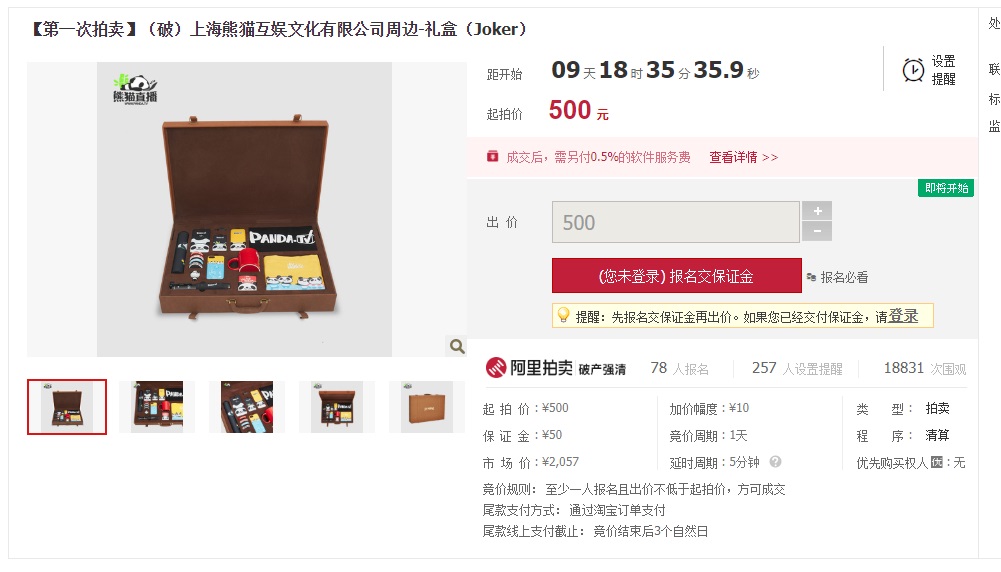Select first thumbnail of open gift box

pos(67,407)
